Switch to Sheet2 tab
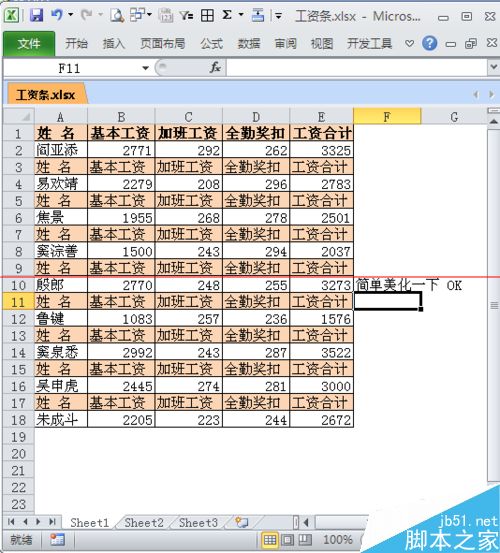The image size is (500, 553). [144, 522]
